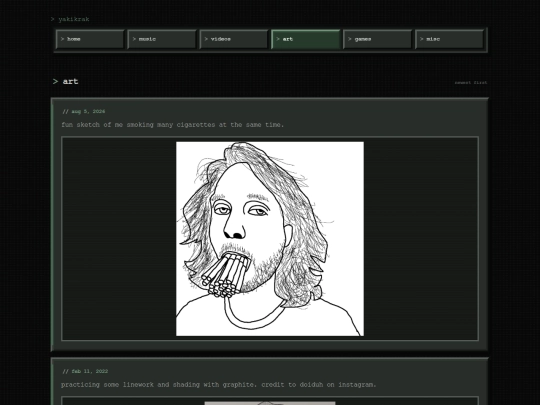Open the videos tab
The height and width of the screenshot is (405, 540).
coord(234,39)
